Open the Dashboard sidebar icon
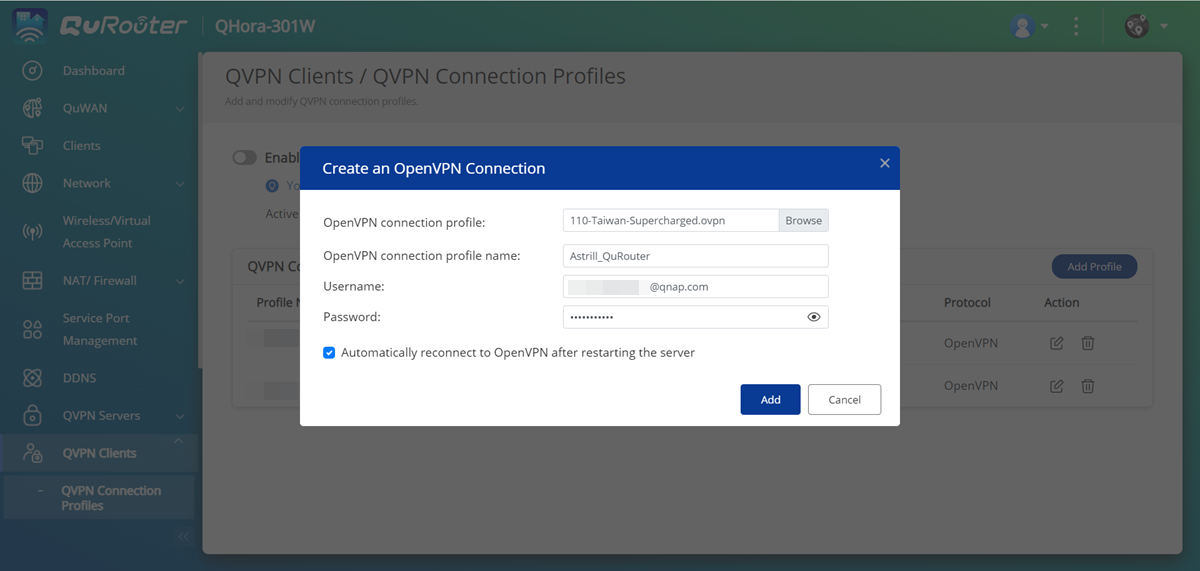Viewport: 1200px width, 571px height. (32, 71)
